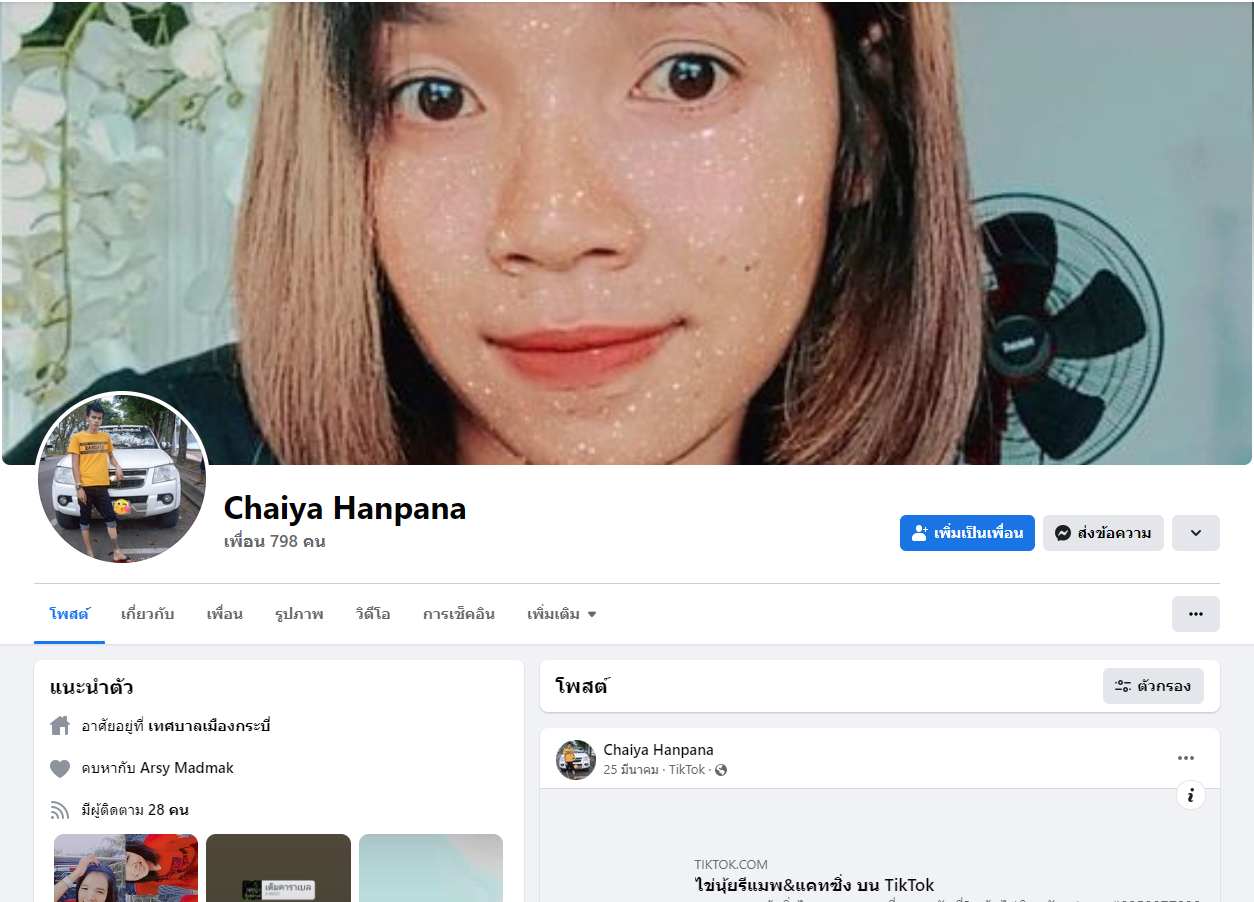Click the ส่งข้อความ button
The image size is (1254, 902).
click(x=1103, y=533)
